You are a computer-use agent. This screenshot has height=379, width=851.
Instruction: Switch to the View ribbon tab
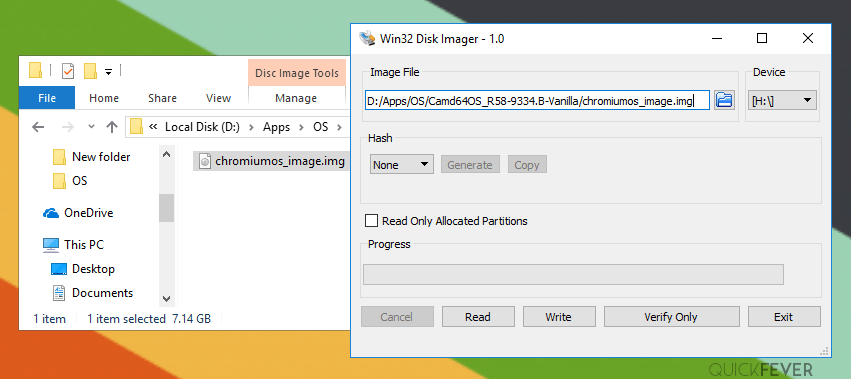click(x=218, y=98)
